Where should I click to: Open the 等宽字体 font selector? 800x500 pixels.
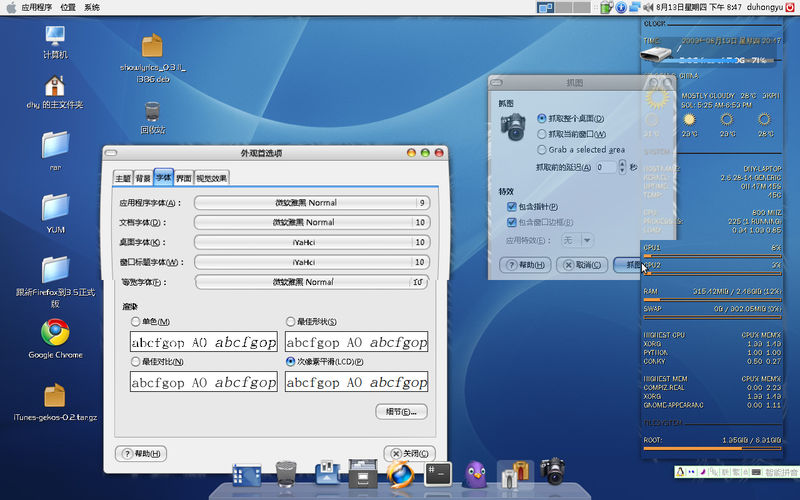point(305,282)
